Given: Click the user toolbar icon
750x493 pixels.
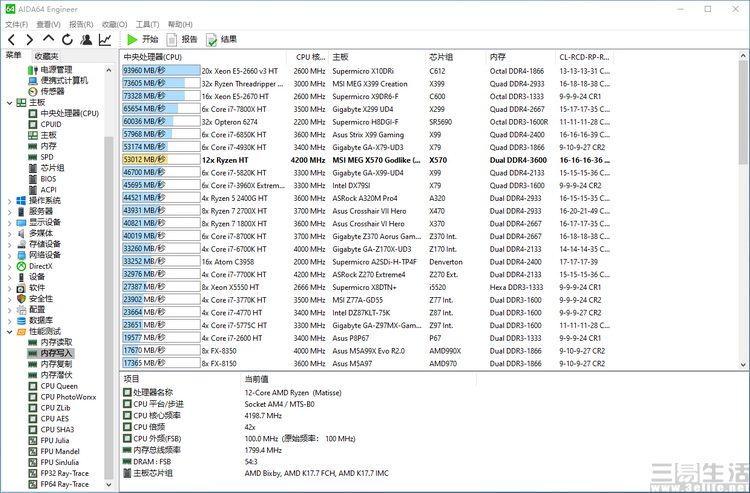Looking at the screenshot, I should [86, 40].
